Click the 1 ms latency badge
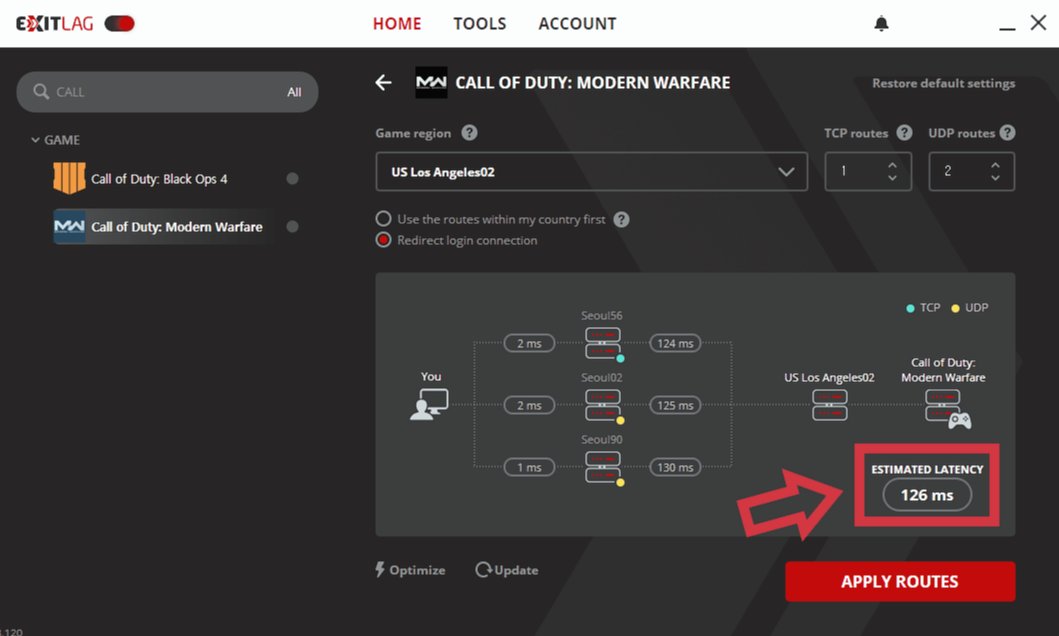Image resolution: width=1059 pixels, height=636 pixels. tap(530, 467)
